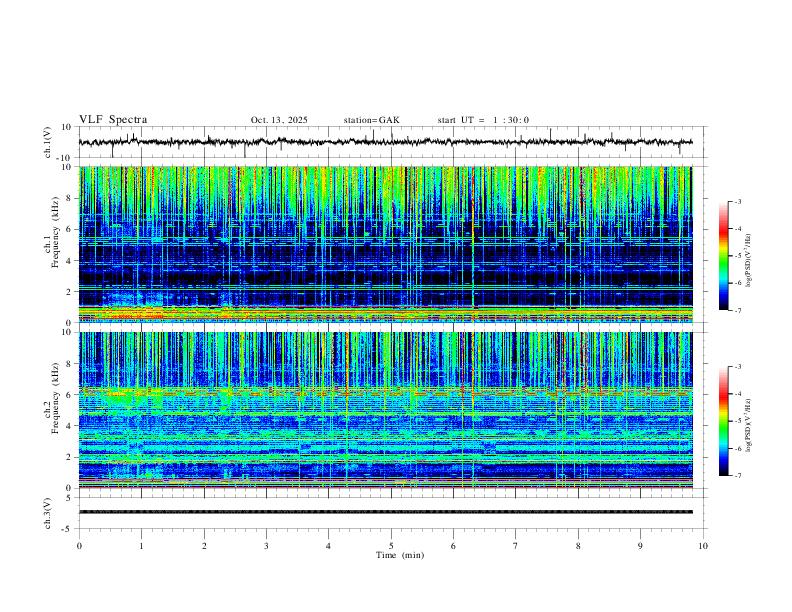Viewport: 792px width, 612px height.
Task: Click the "-5" tick on ch.1 colorbar
Action: click(x=738, y=256)
